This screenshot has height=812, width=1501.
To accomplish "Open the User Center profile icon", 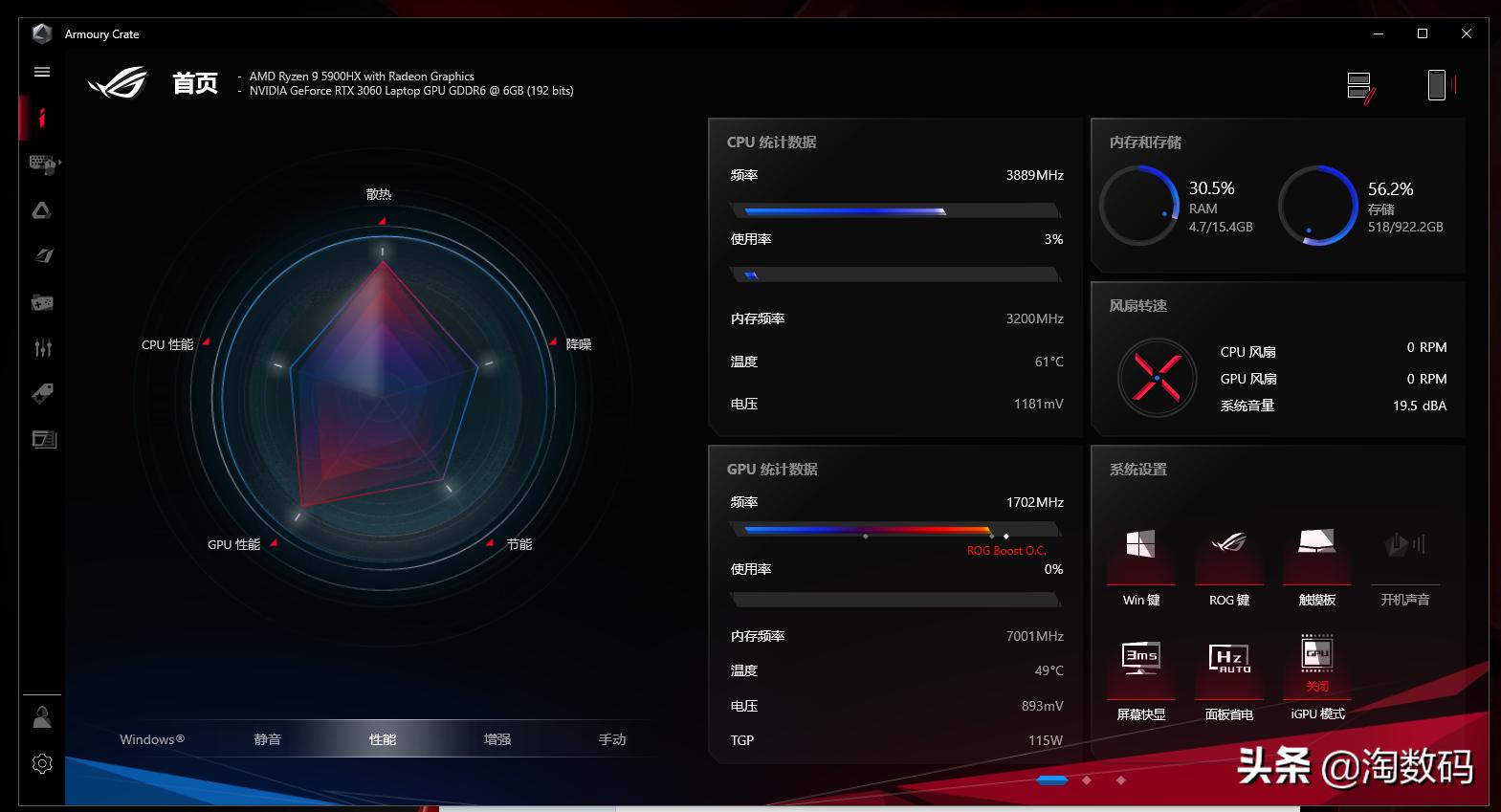I will pyautogui.click(x=42, y=717).
